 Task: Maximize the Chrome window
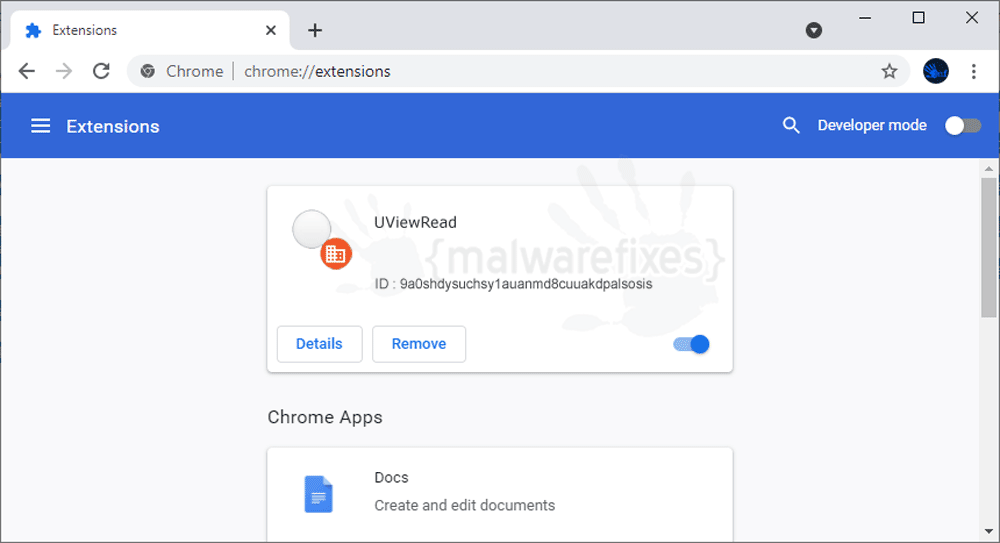(918, 18)
